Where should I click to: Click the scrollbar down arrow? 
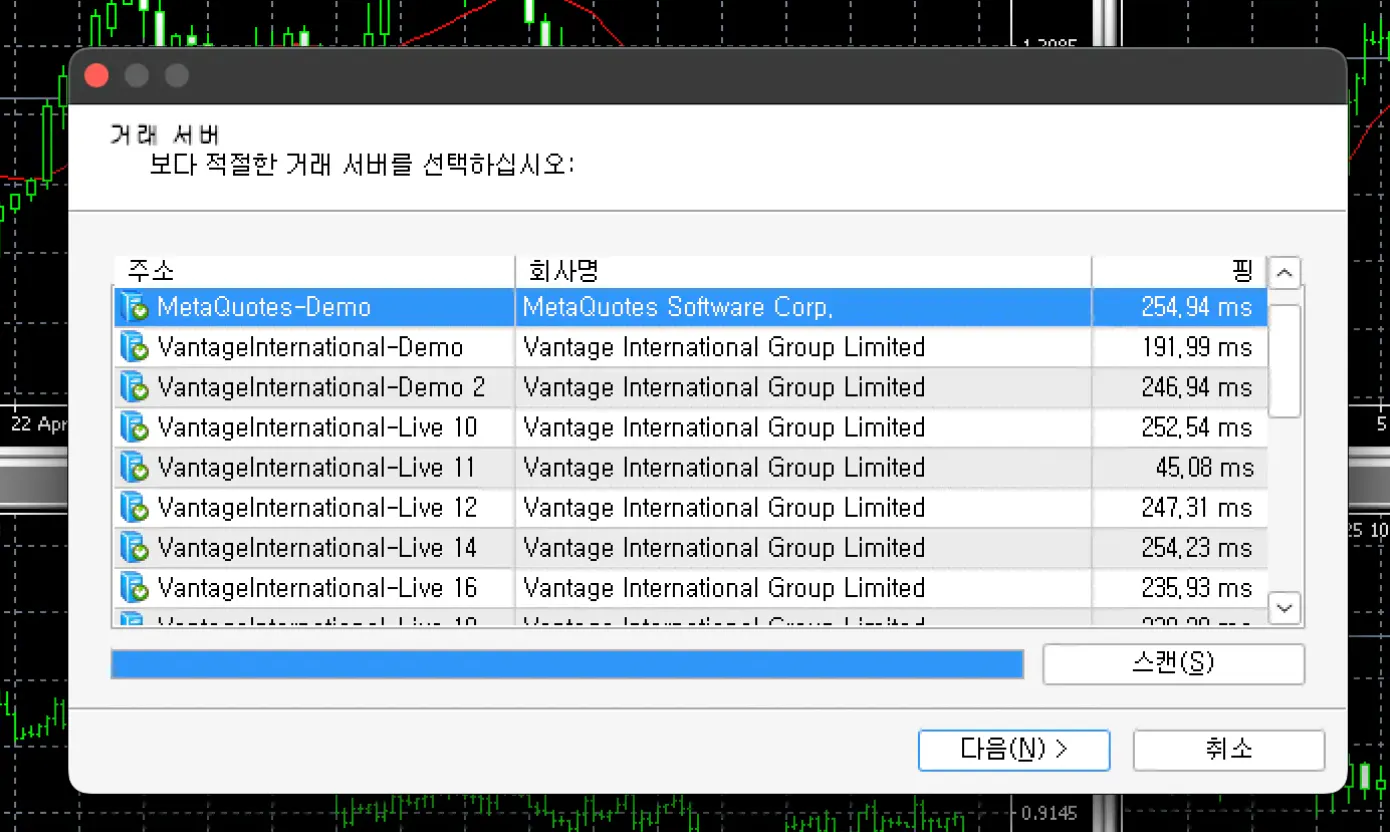point(1283,607)
